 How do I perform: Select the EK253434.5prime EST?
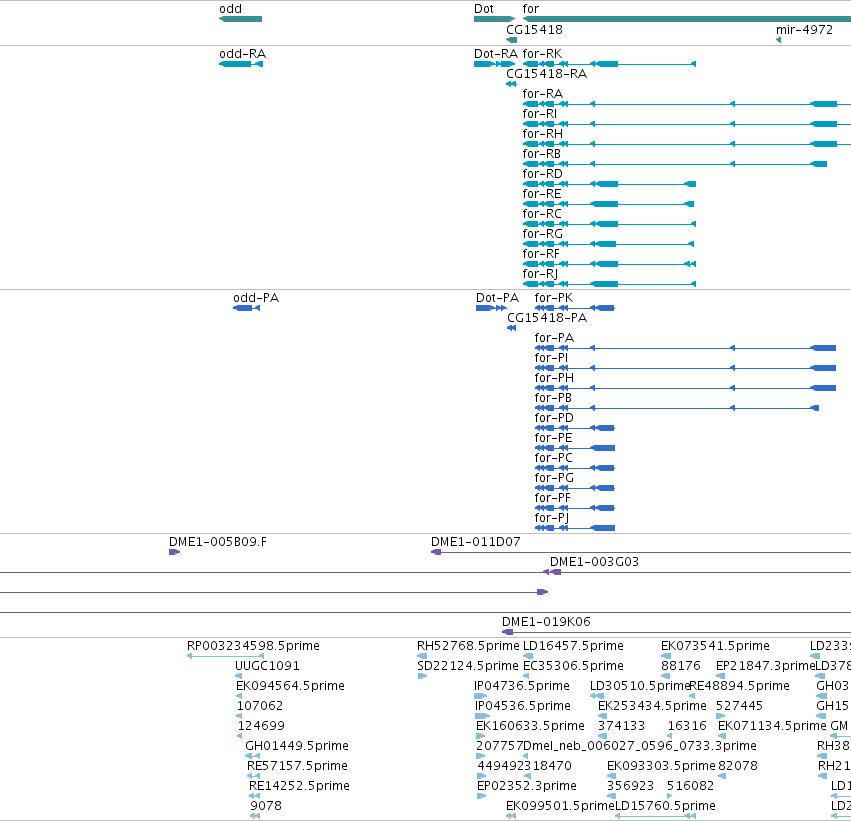(x=602, y=716)
